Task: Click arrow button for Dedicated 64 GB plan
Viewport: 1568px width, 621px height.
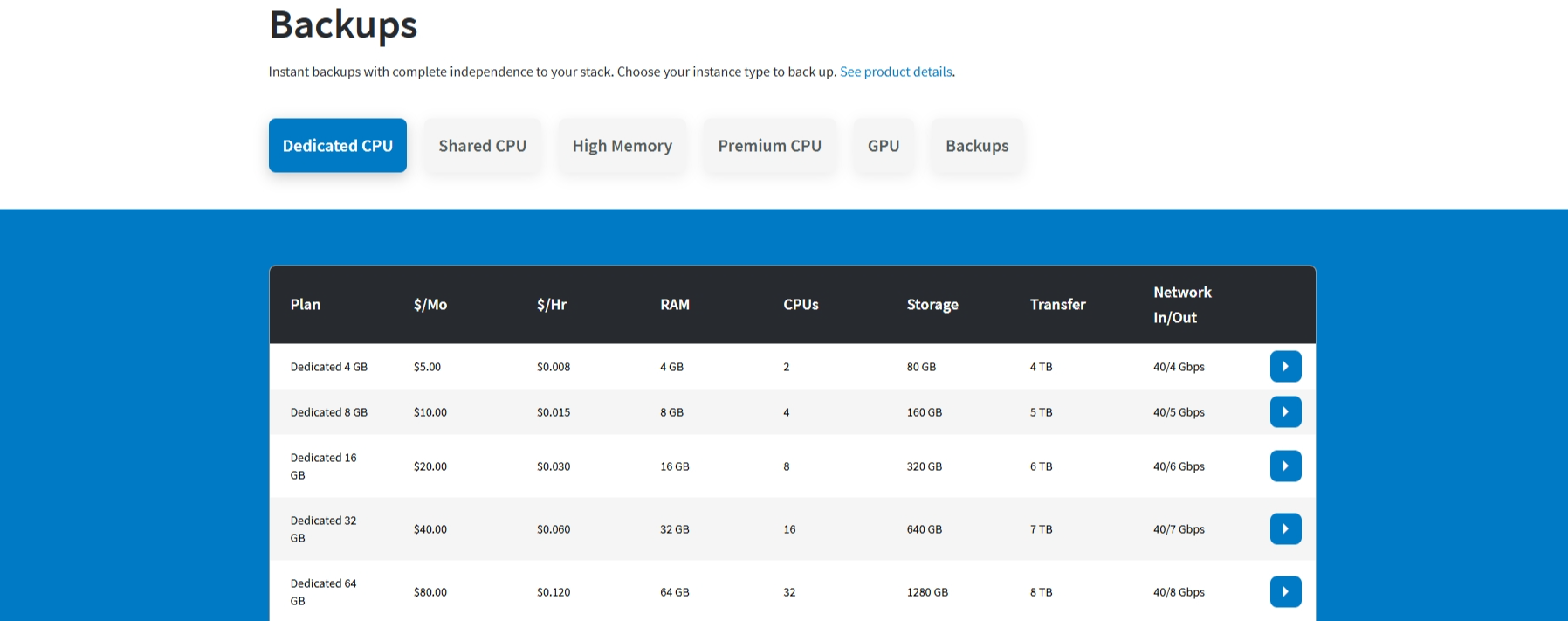Action: (1285, 592)
